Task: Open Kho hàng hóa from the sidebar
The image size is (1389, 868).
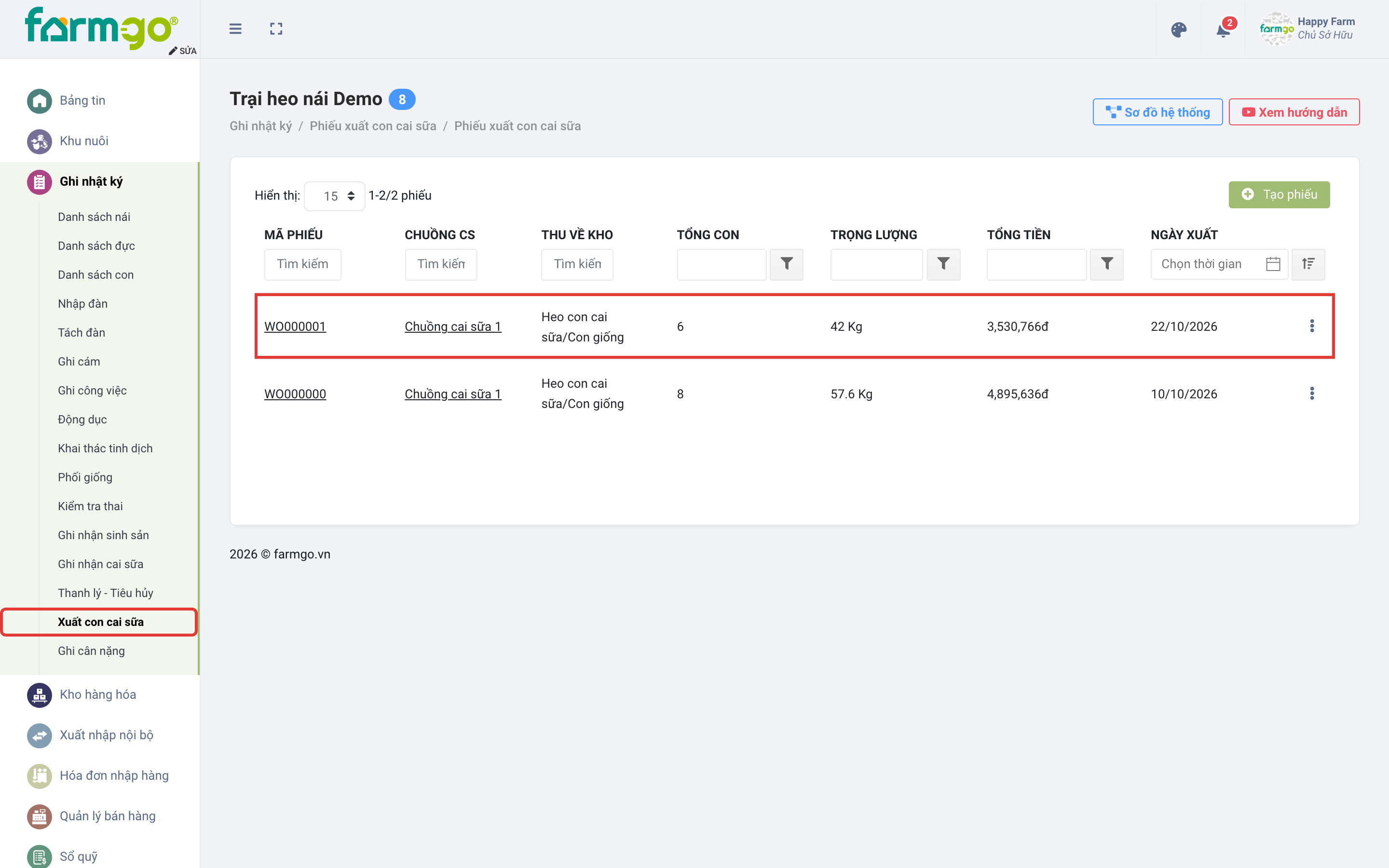Action: point(97,694)
